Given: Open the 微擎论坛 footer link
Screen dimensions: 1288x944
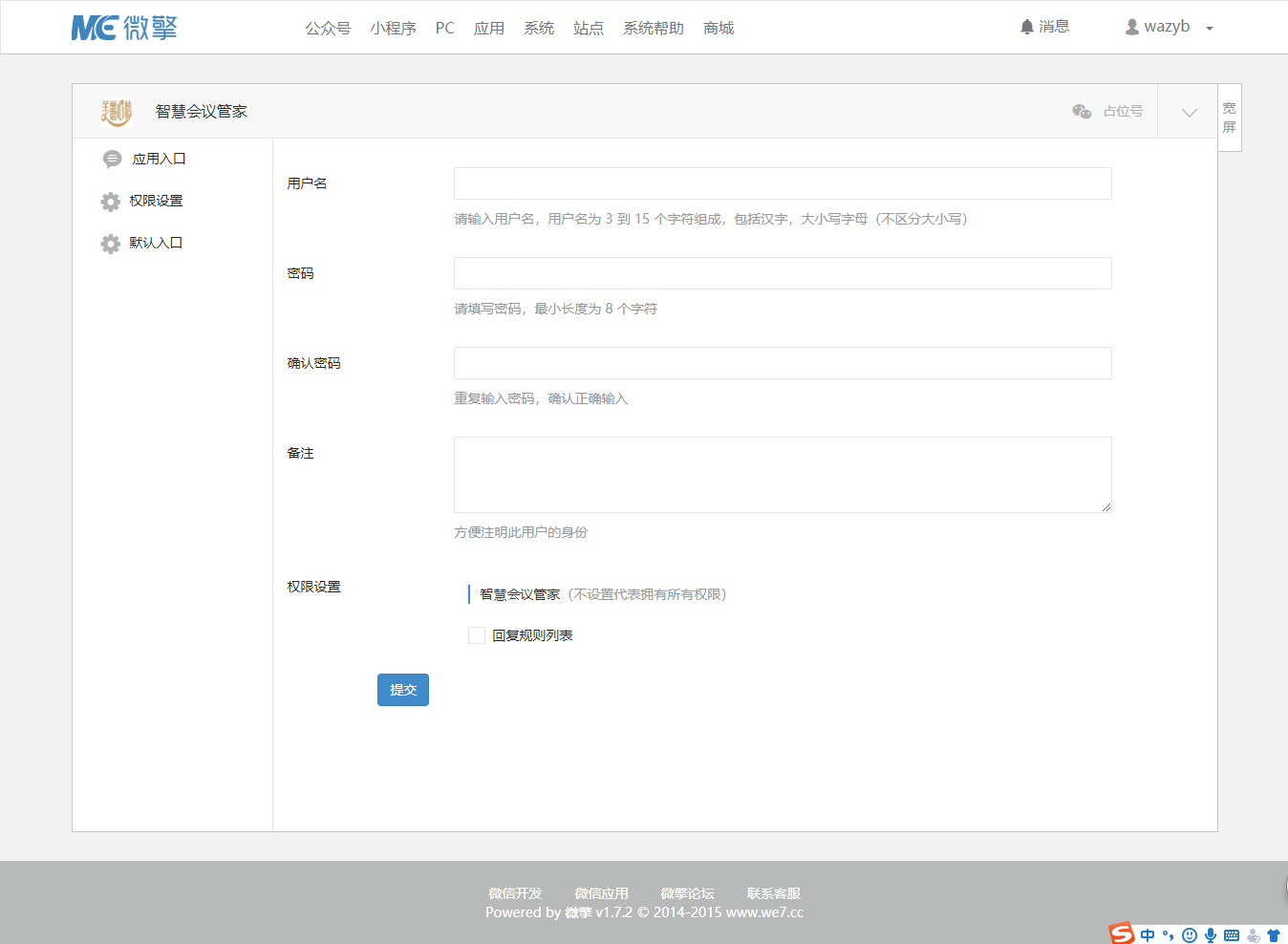Looking at the screenshot, I should [x=687, y=893].
